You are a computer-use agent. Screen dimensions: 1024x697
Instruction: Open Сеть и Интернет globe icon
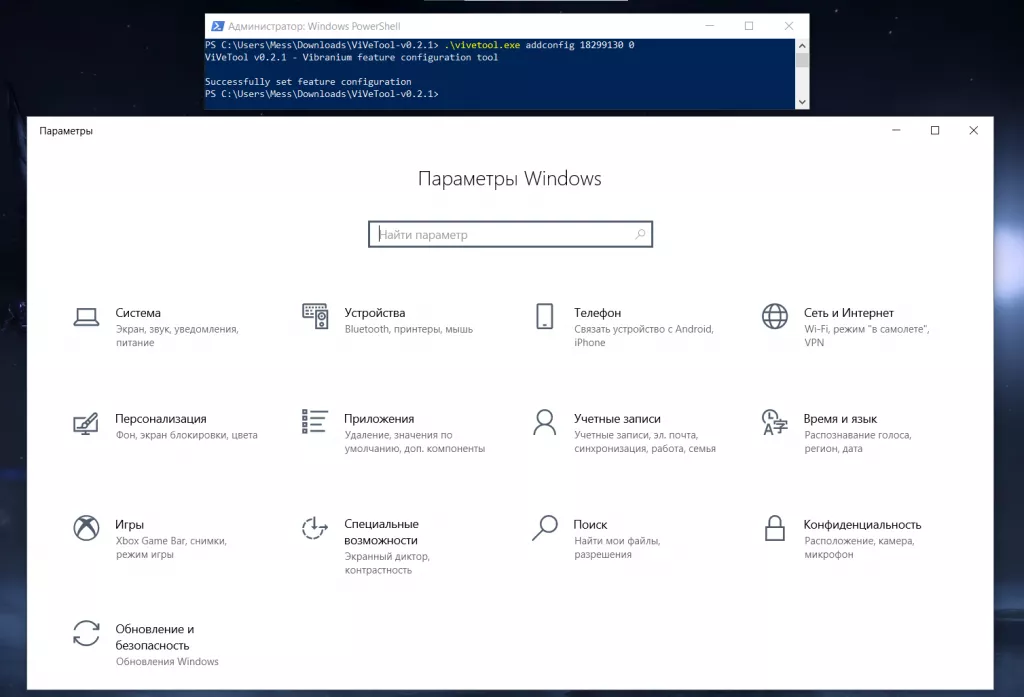tap(774, 317)
